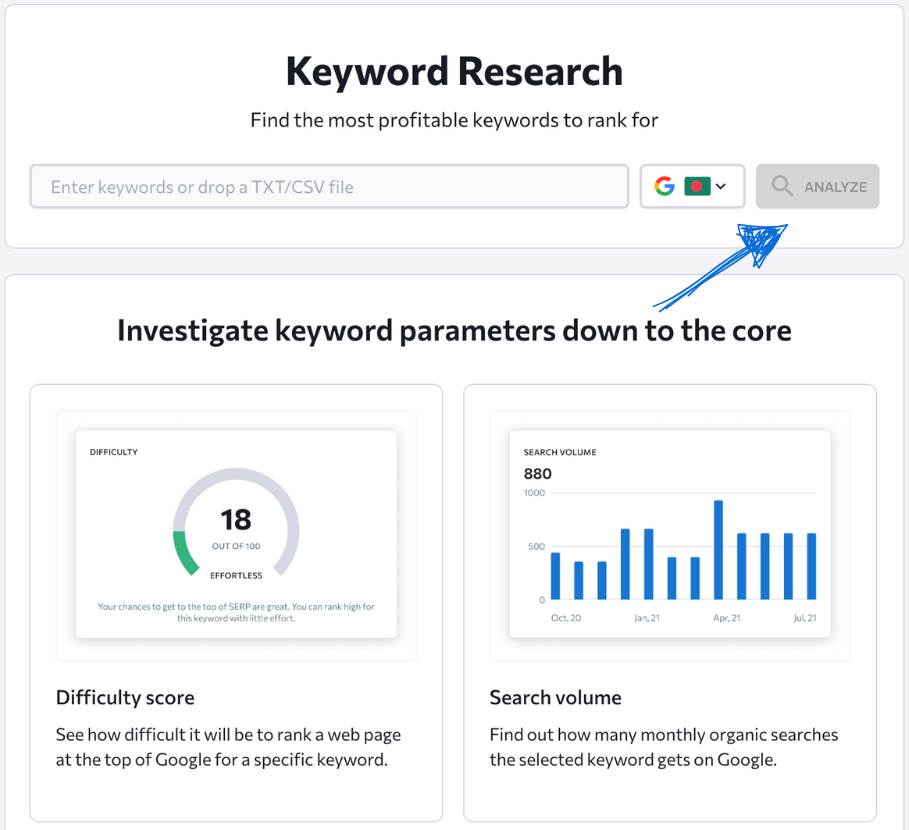Click the 880 search volume value
The image size is (909, 830).
[x=537, y=473]
